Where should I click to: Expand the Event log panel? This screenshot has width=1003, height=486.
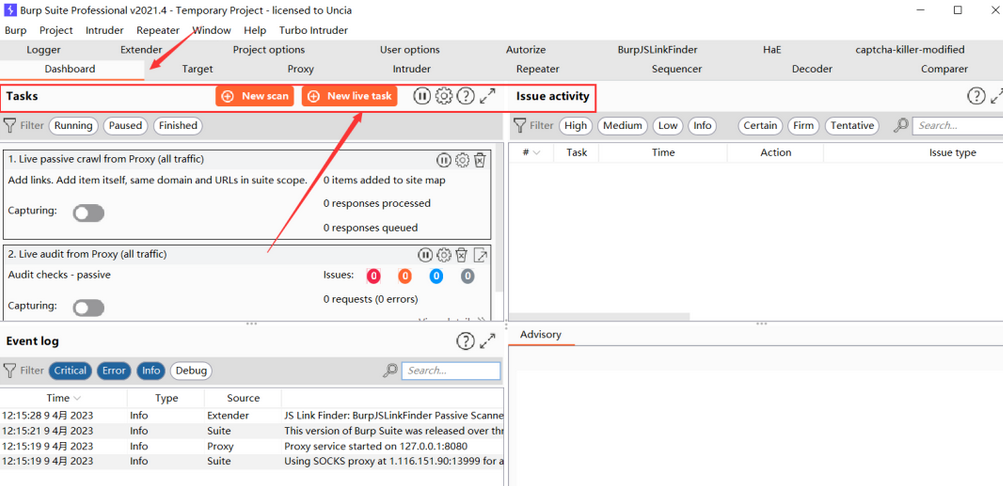point(487,341)
